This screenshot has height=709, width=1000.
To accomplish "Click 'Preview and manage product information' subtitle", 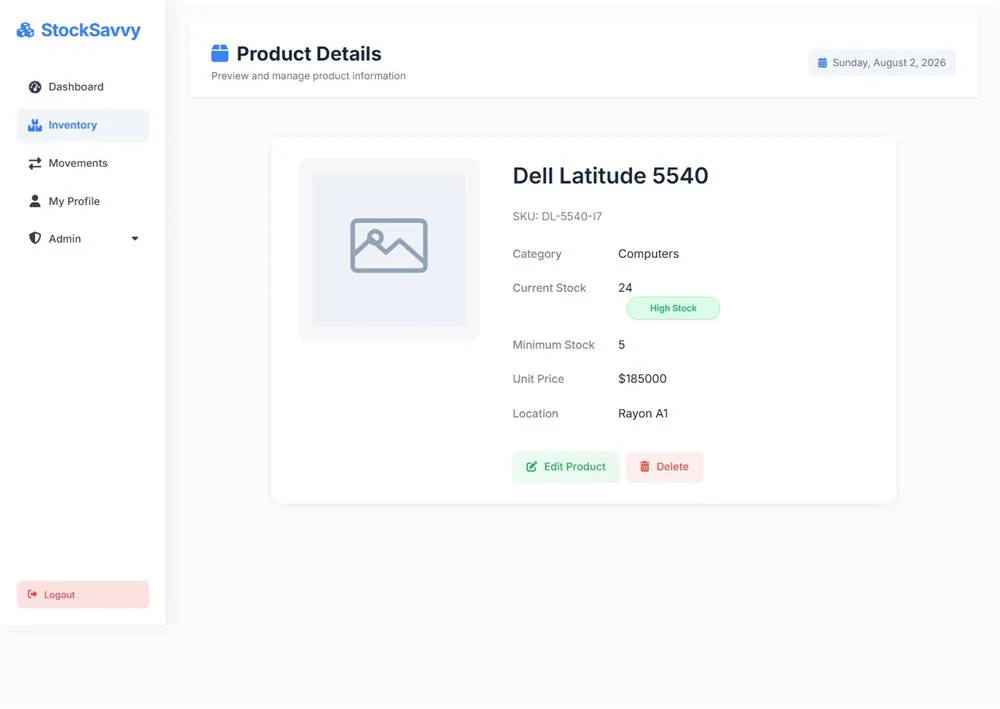I will click(308, 76).
